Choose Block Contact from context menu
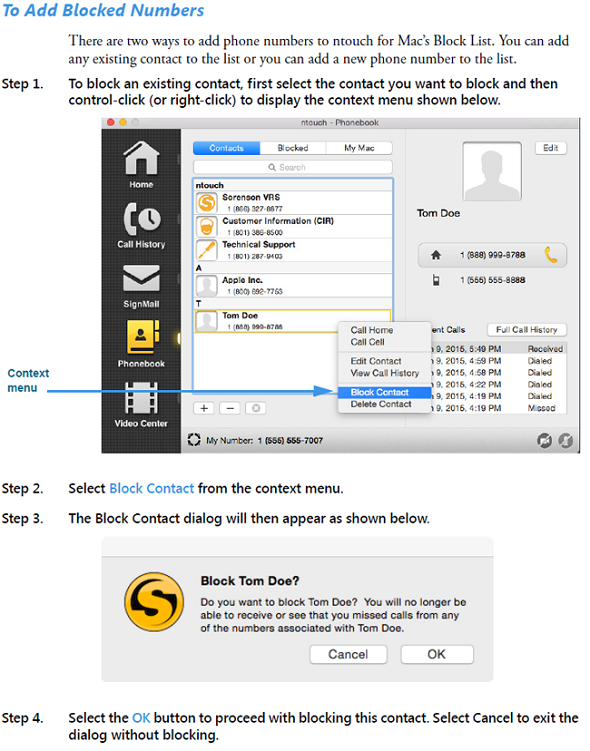 point(384,392)
